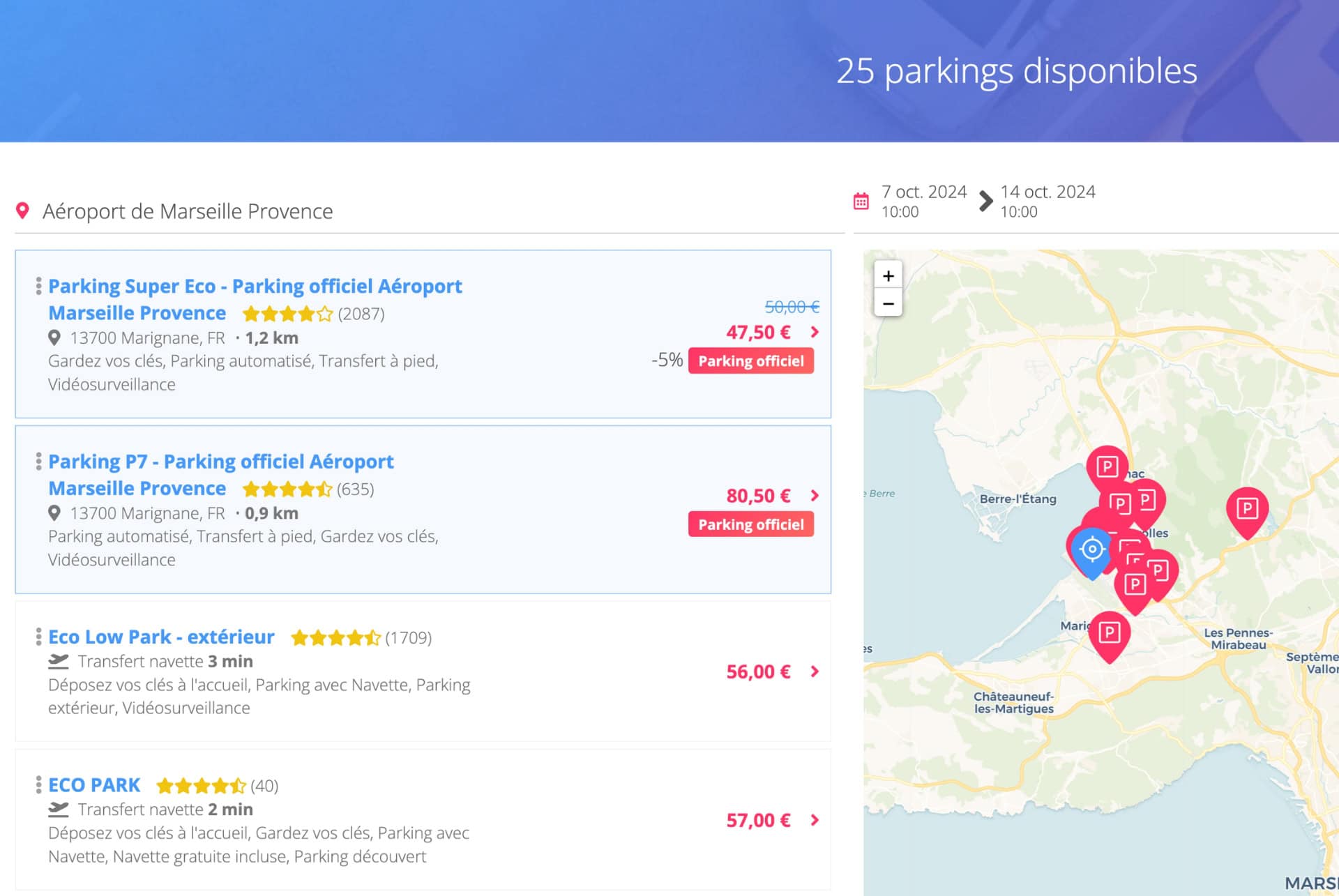Click the crossed-out 50,00 € price
This screenshot has height=896, width=1339.
tap(792, 307)
